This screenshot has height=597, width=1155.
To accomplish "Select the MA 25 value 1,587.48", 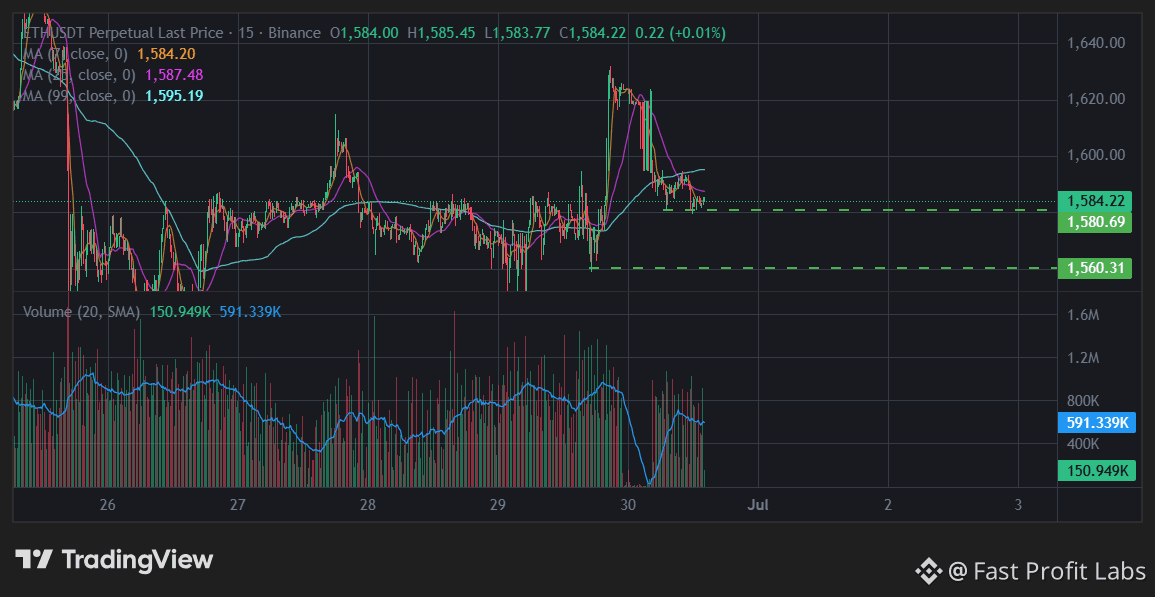I will 175,75.
